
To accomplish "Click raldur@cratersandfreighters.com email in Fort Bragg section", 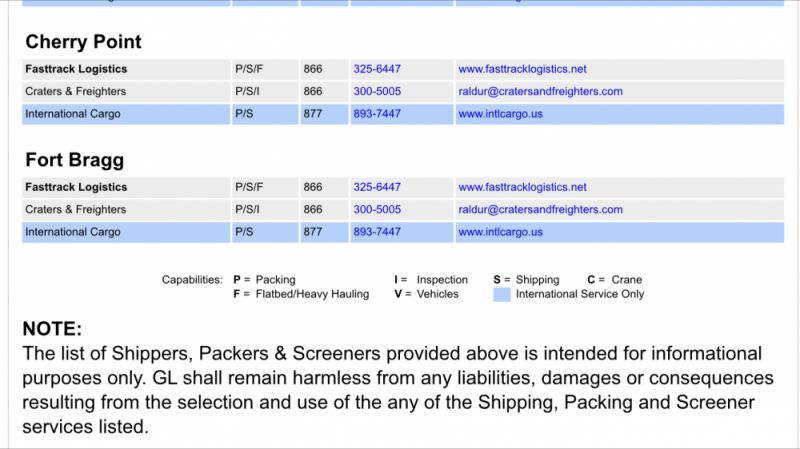I will pyautogui.click(x=540, y=209).
